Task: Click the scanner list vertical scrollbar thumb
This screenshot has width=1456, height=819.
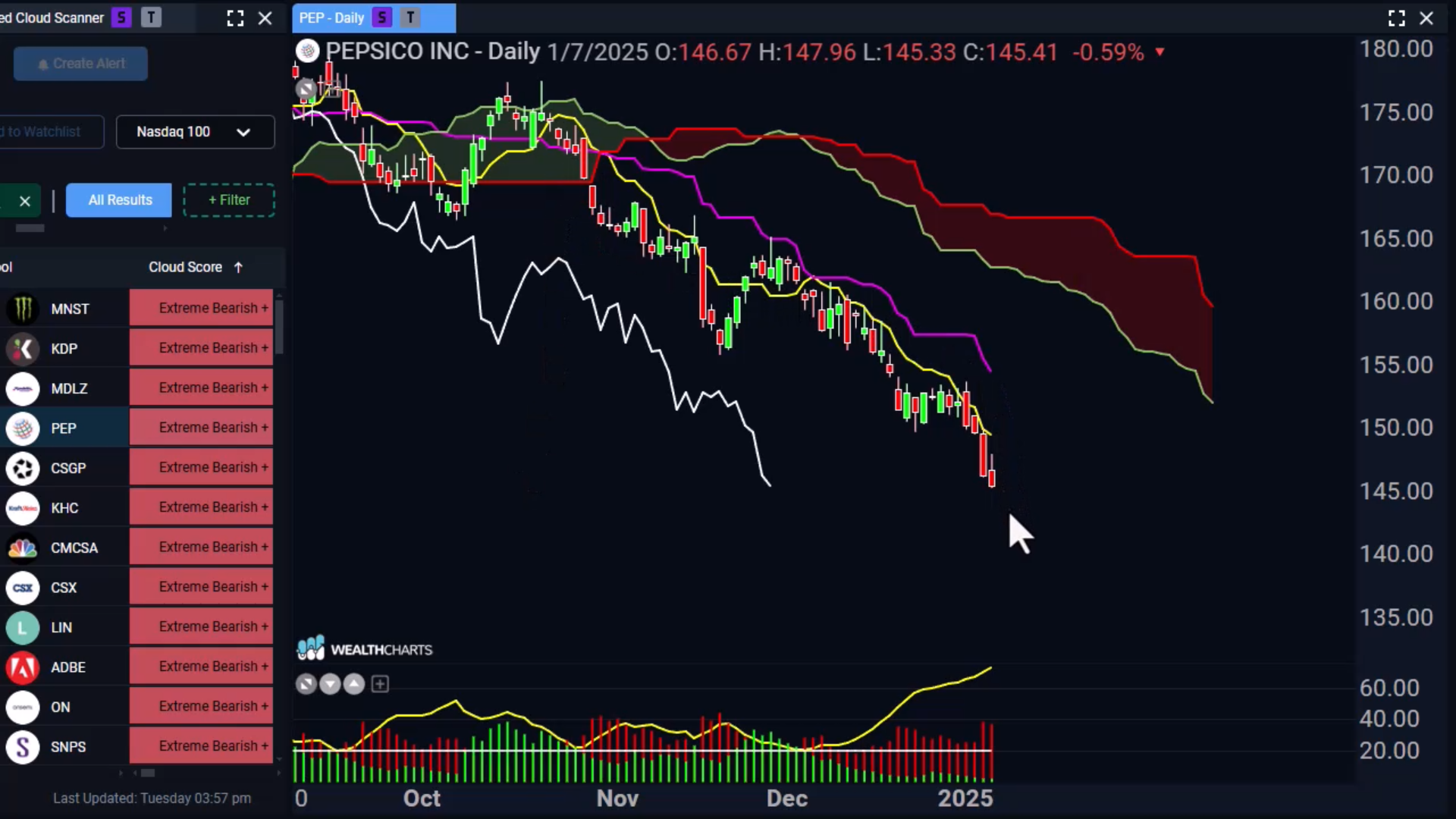Action: tap(279, 326)
